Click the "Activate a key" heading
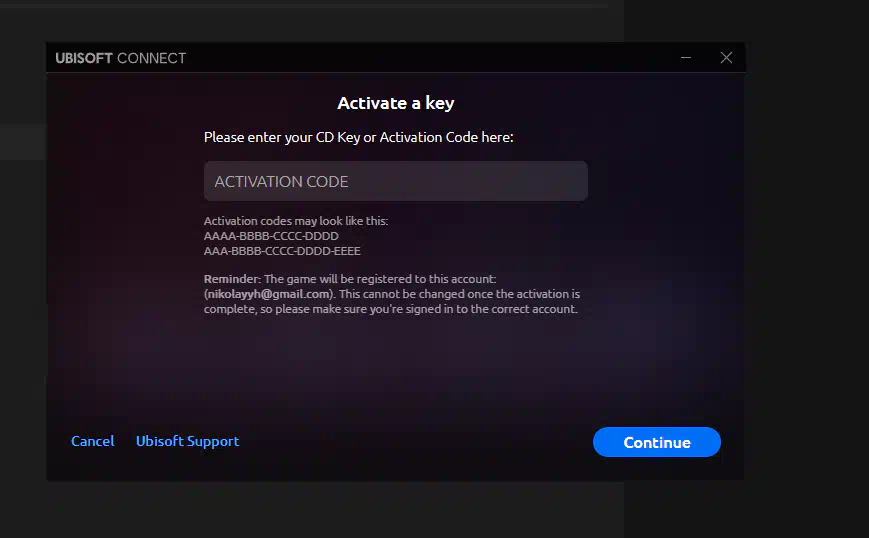869x538 pixels. coord(395,103)
